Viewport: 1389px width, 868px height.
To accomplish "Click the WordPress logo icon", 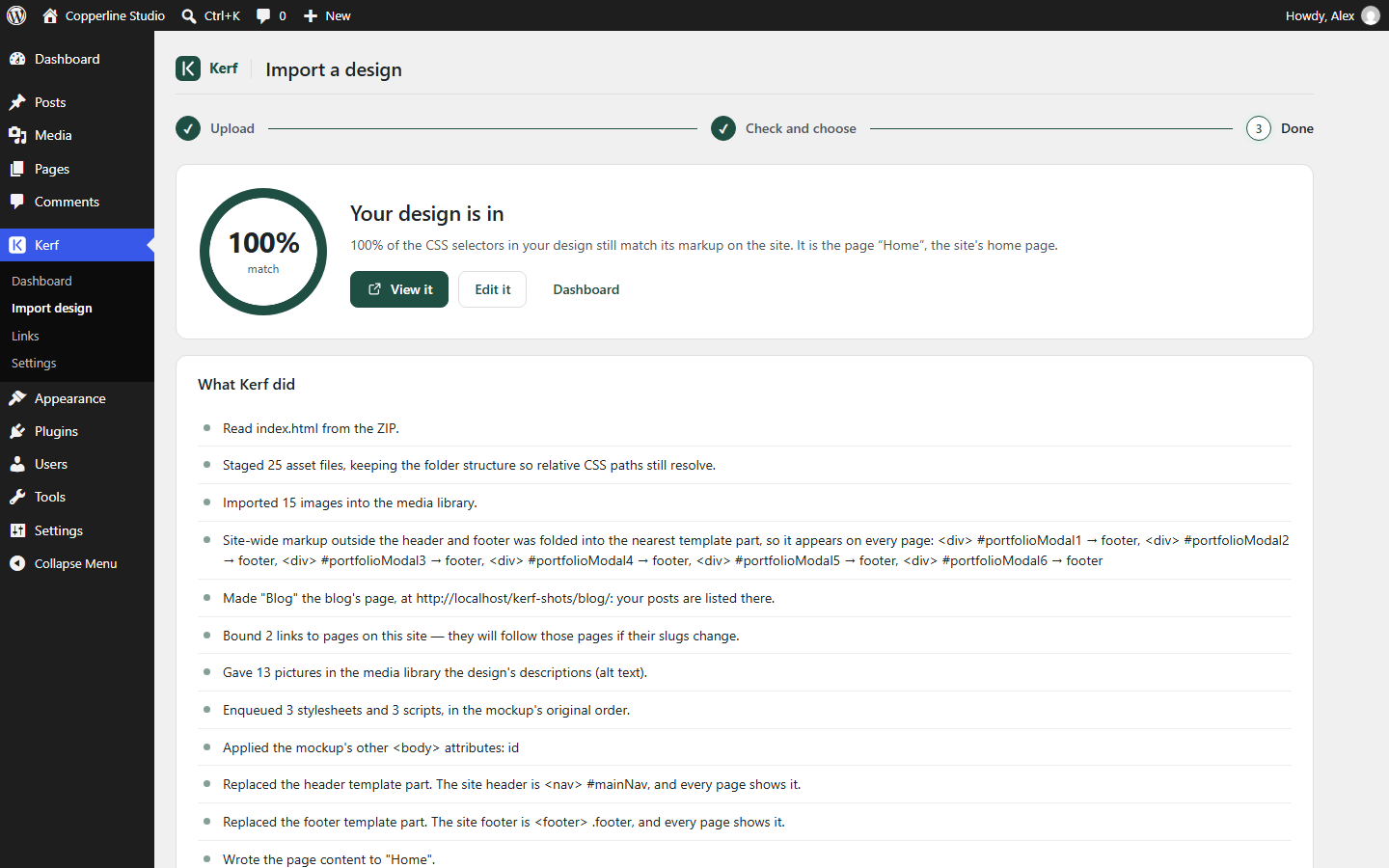I will pyautogui.click(x=16, y=15).
